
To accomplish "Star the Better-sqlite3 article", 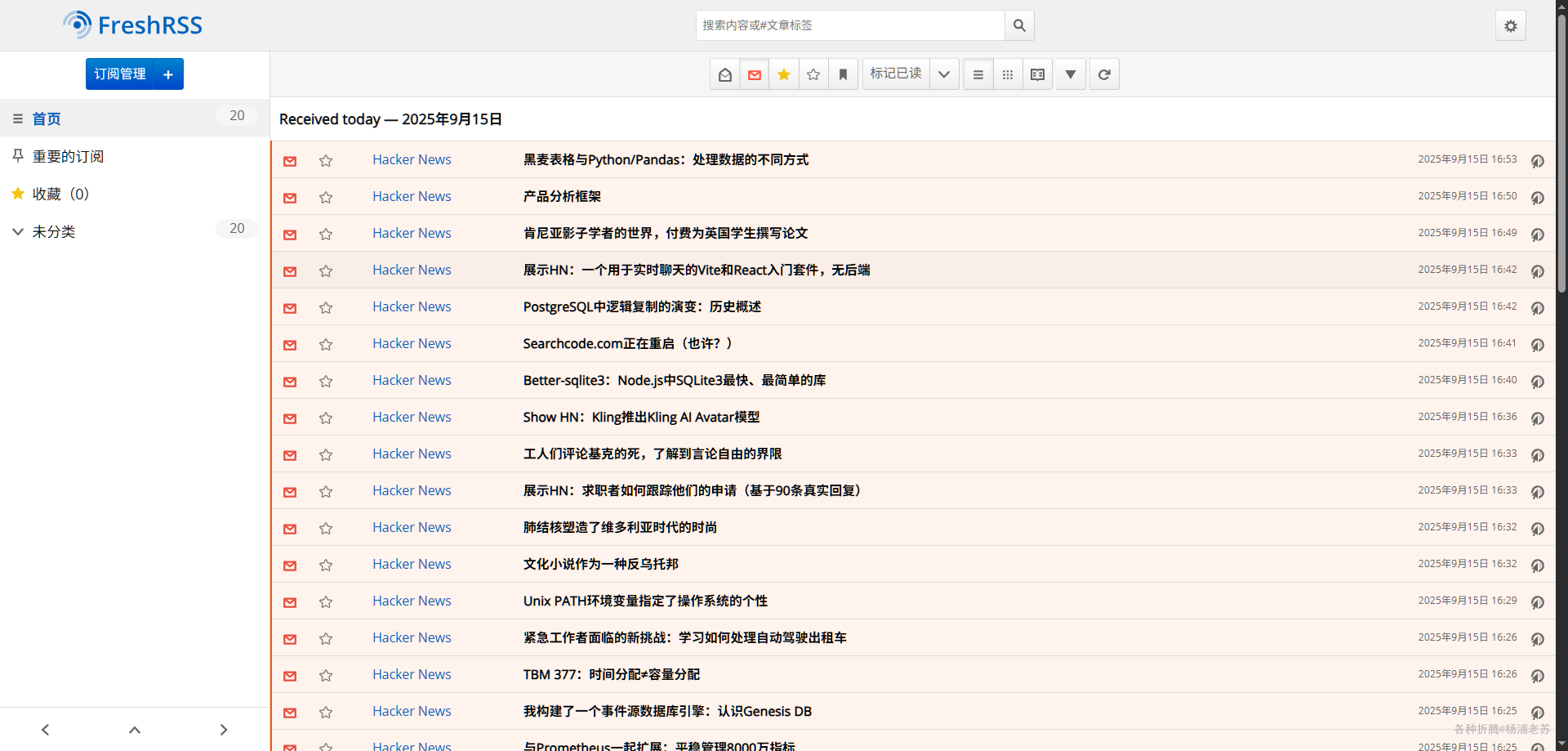I will click(x=326, y=381).
